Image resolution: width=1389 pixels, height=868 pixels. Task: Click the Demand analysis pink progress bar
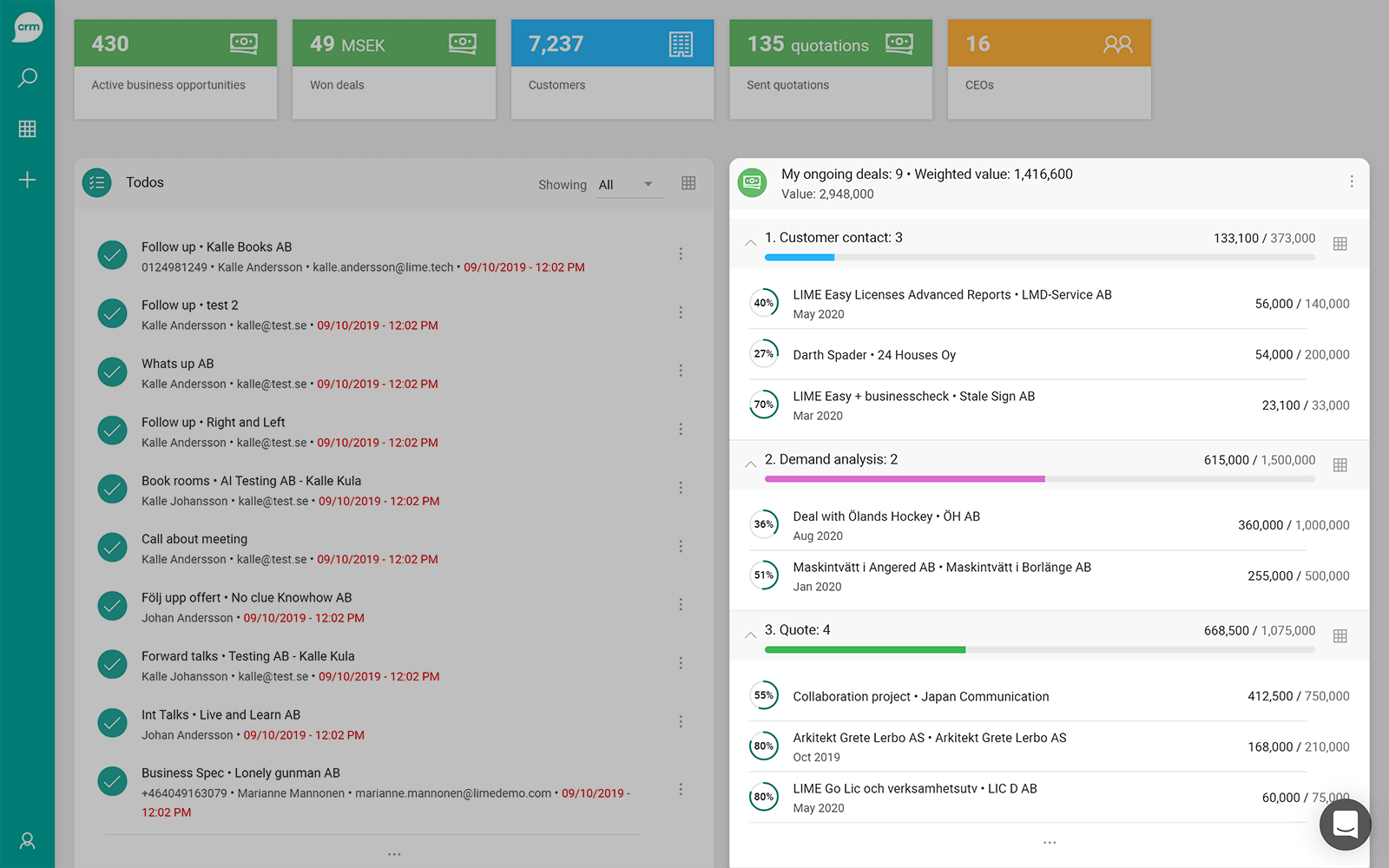click(x=905, y=479)
